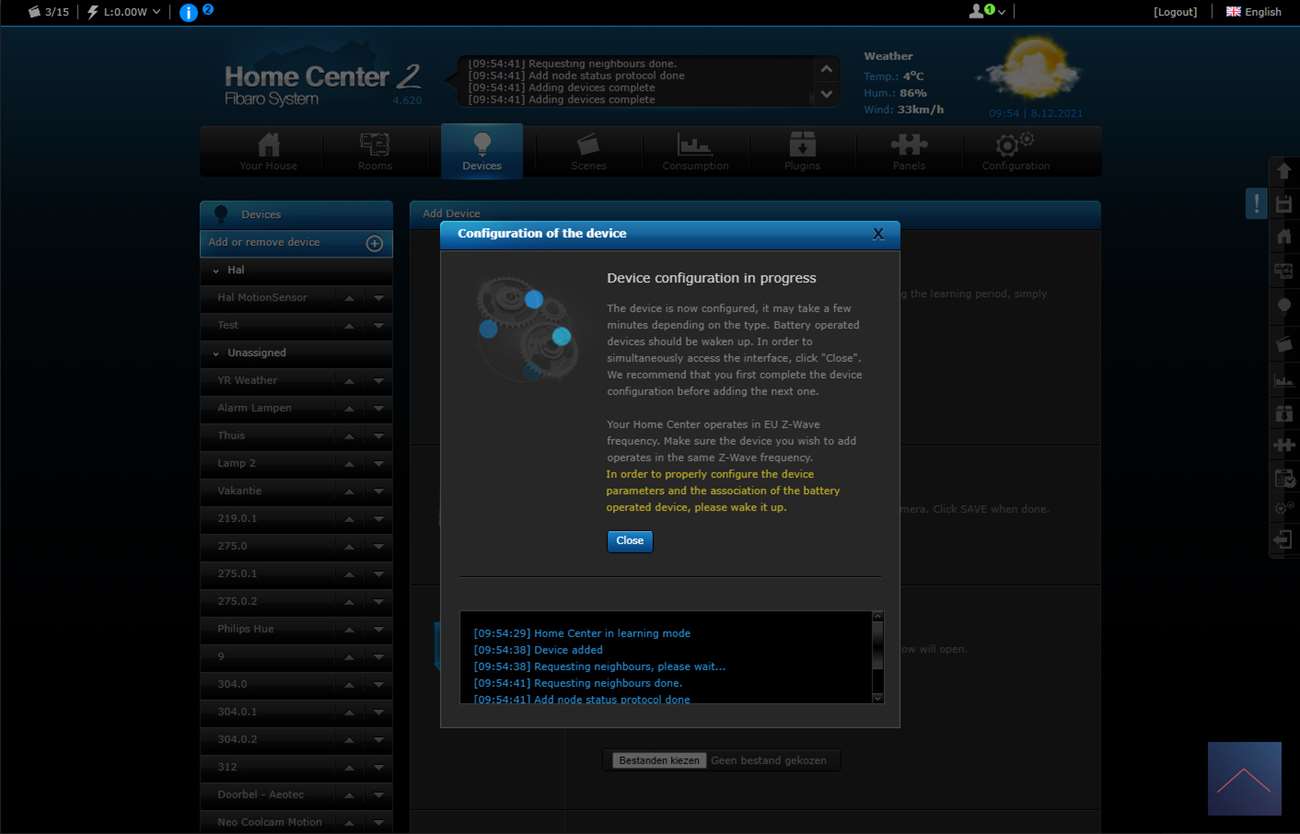Screen dimensions: 1300x834
Task: Click the user account icon in top bar
Action: coord(977,12)
